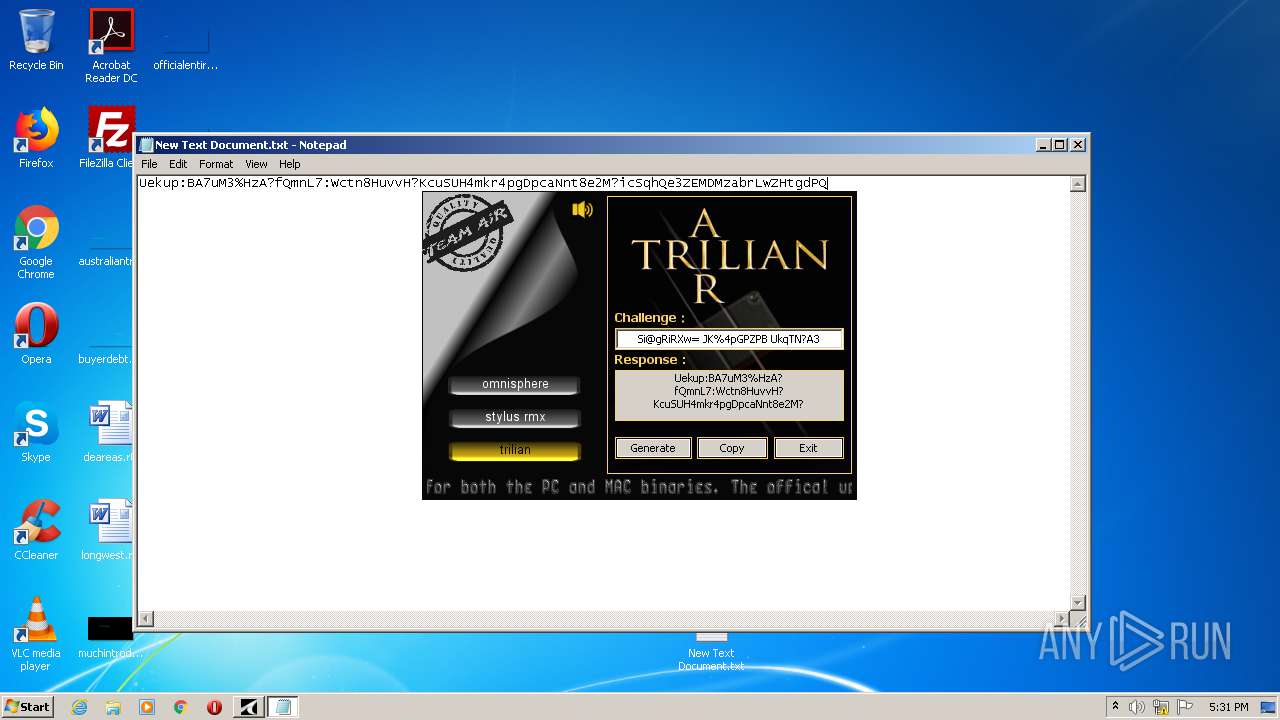The image size is (1280, 720).
Task: Switch to keygen app in taskbar
Action: tap(249, 707)
